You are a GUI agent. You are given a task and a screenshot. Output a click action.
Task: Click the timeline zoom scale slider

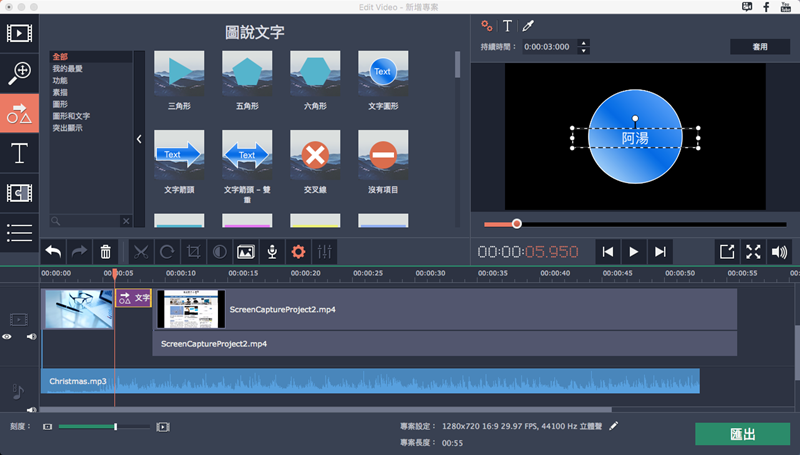point(100,427)
